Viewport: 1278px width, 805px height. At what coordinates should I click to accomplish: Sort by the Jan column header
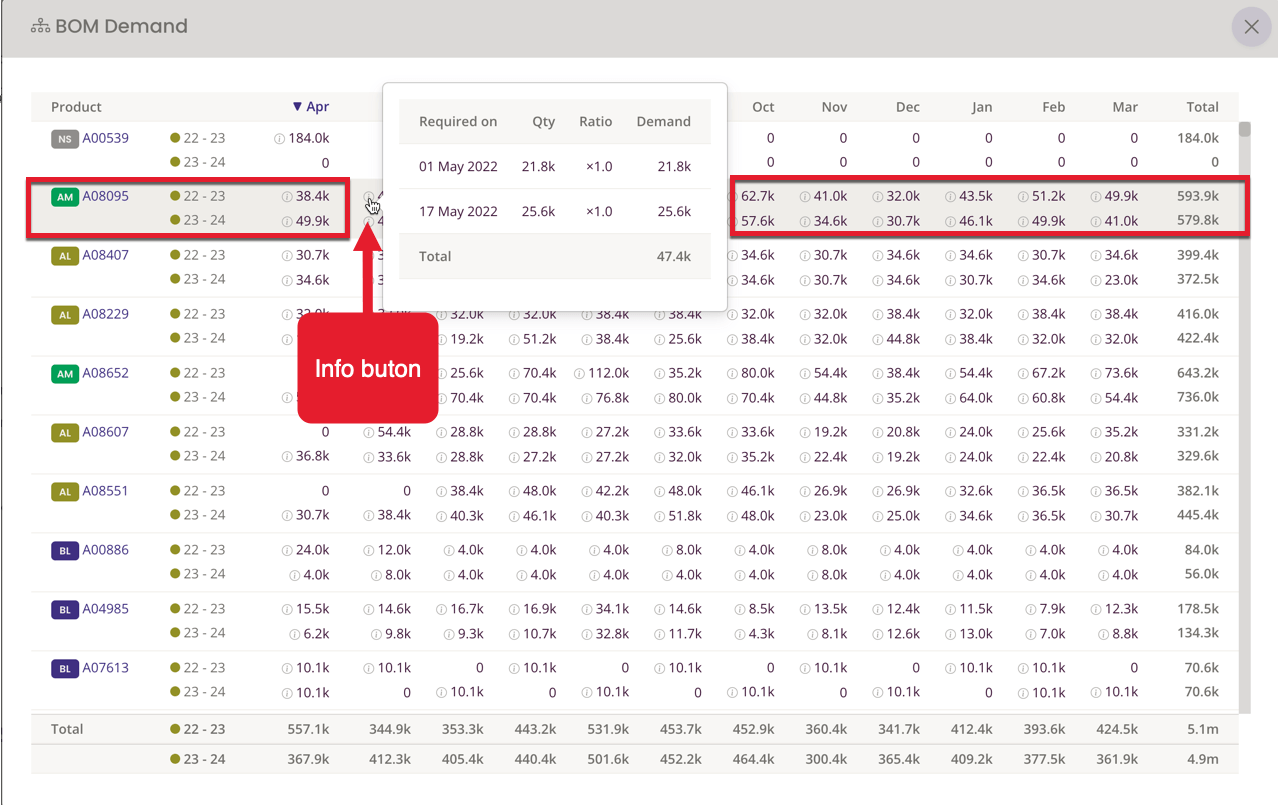point(982,107)
